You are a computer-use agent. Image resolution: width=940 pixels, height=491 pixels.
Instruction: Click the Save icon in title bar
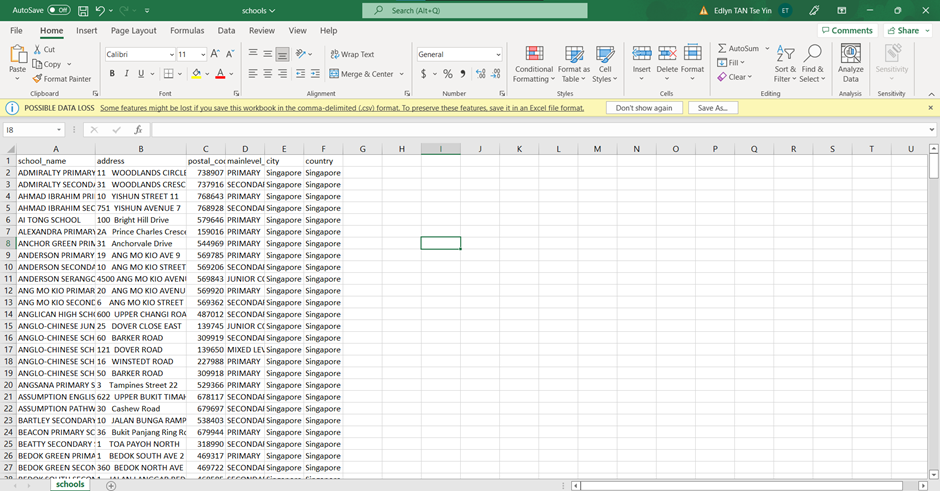tap(83, 10)
